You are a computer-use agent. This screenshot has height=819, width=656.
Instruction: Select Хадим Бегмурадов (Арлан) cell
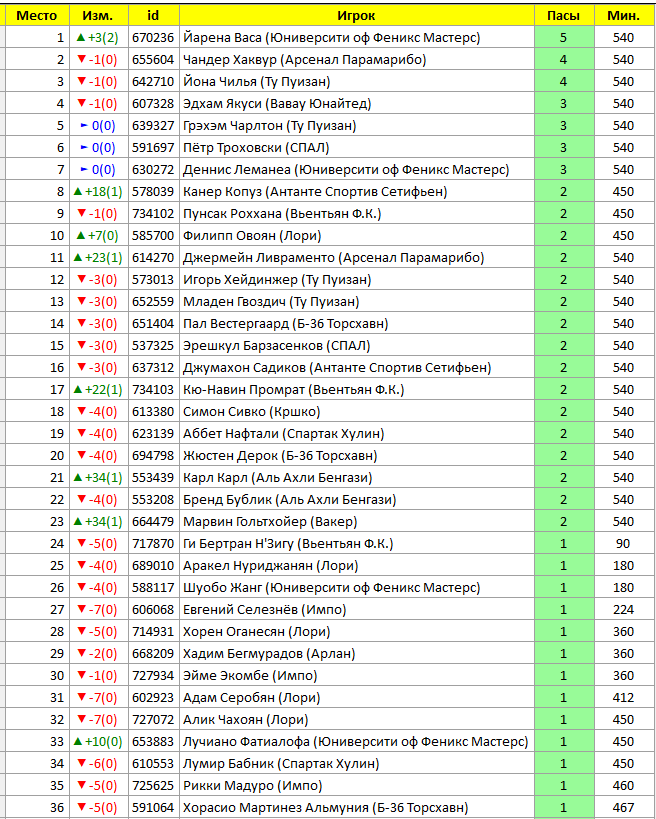pos(356,653)
